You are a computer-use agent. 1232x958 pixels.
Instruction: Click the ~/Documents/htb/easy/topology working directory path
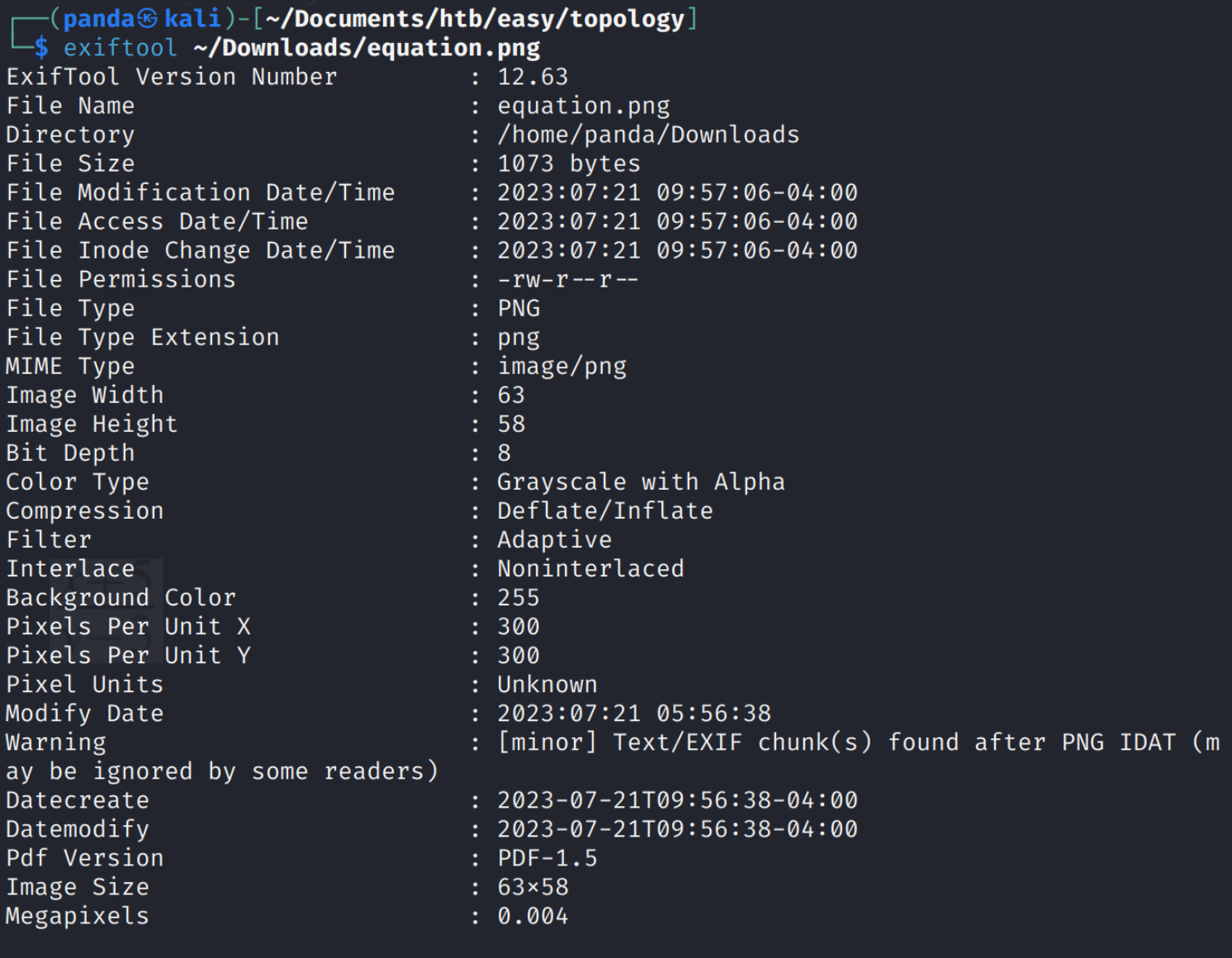475,18
